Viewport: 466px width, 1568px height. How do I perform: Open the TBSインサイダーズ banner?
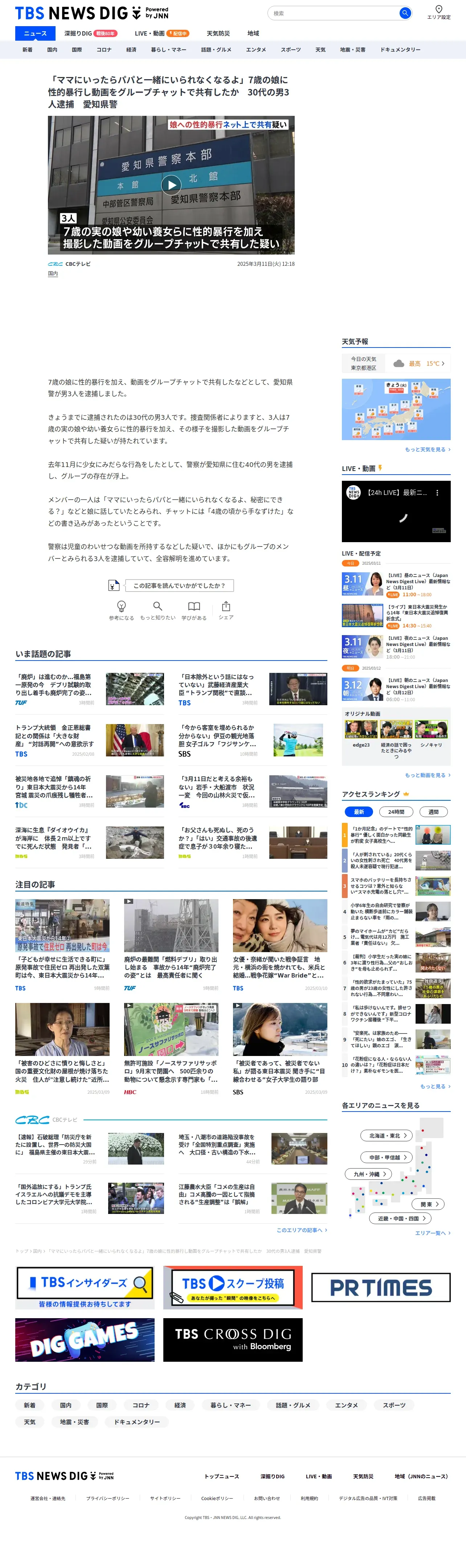[85, 1288]
